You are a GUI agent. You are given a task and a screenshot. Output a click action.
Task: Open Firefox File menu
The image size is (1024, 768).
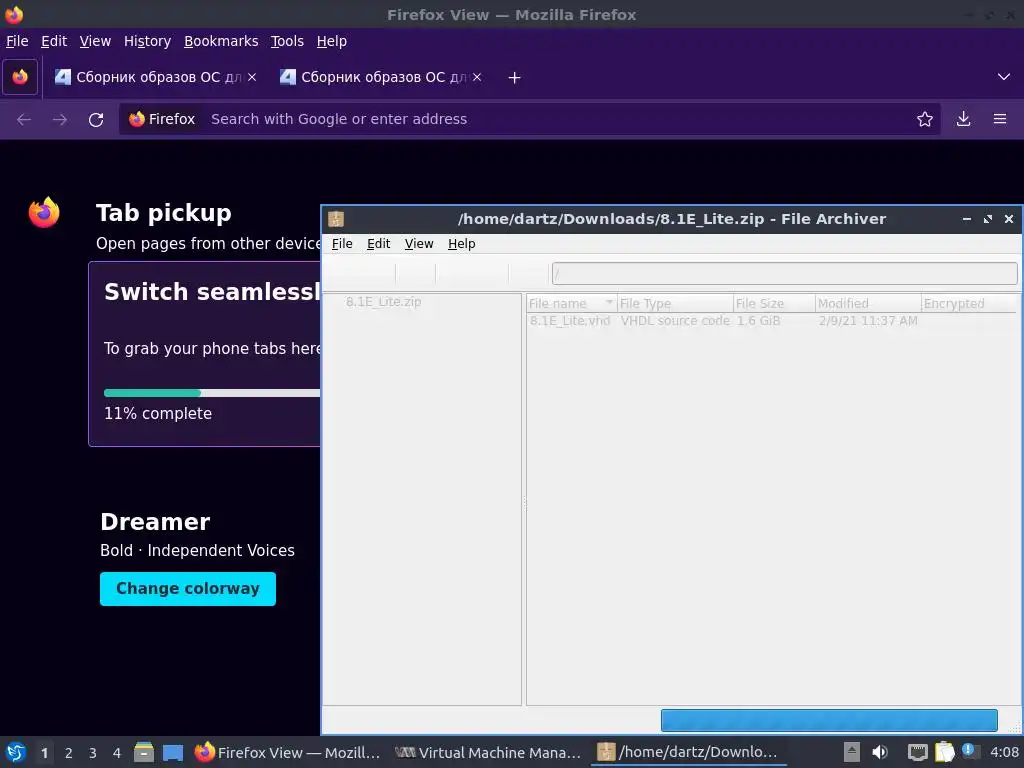click(x=17, y=41)
